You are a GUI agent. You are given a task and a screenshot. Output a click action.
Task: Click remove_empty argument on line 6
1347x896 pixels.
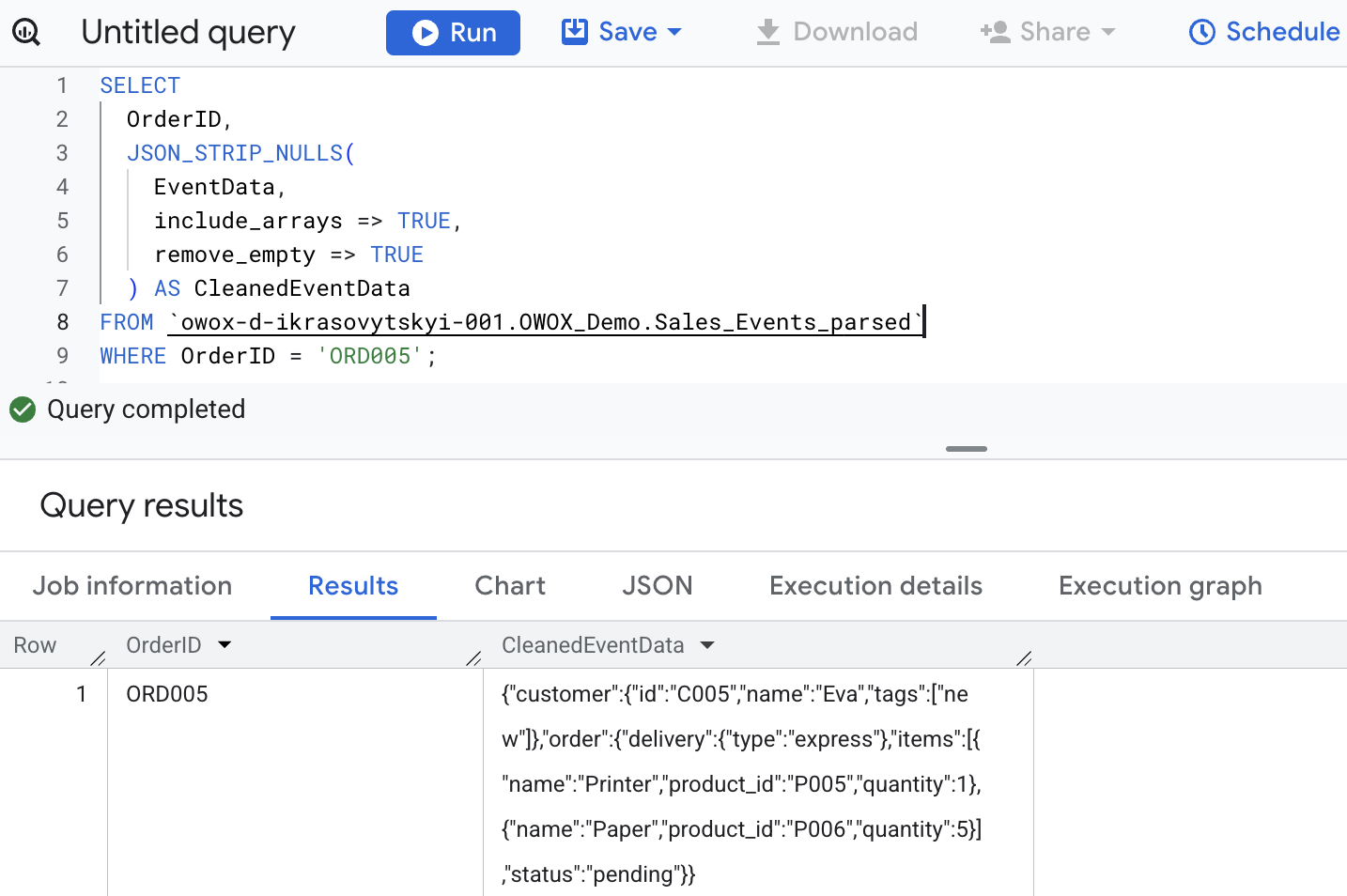235,255
